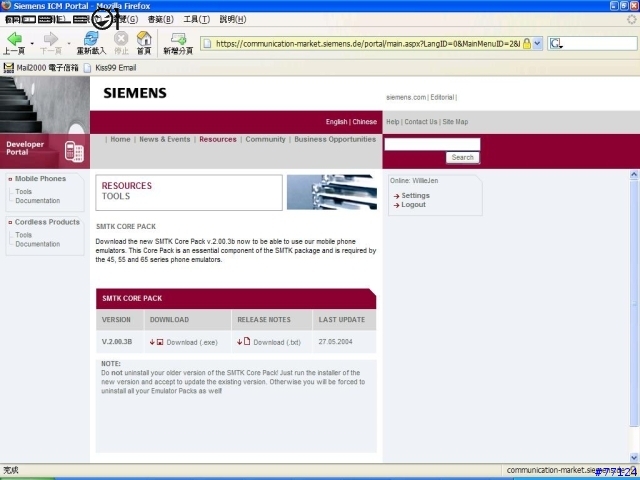640x480 pixels.
Task: Reload the page with the Reload icon
Action: coord(91,39)
